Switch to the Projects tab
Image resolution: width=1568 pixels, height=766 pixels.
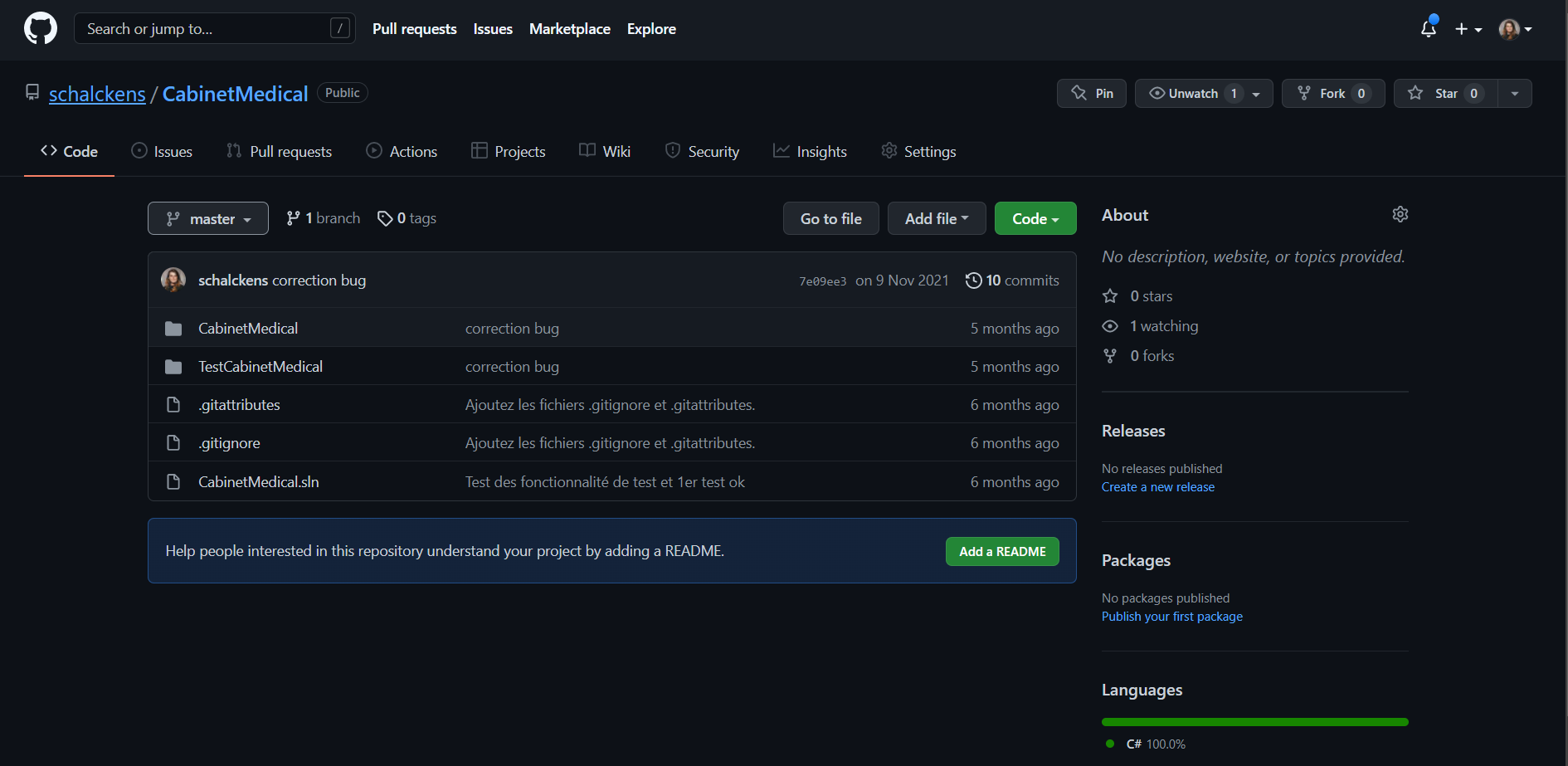pos(509,151)
